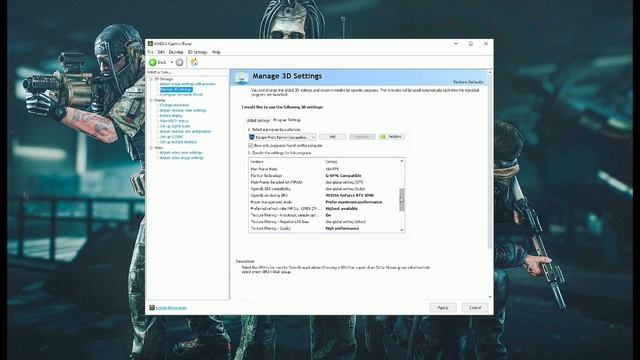Screen dimensions: 640x360
Task: Collapse the Display tree node
Action: point(151,100)
